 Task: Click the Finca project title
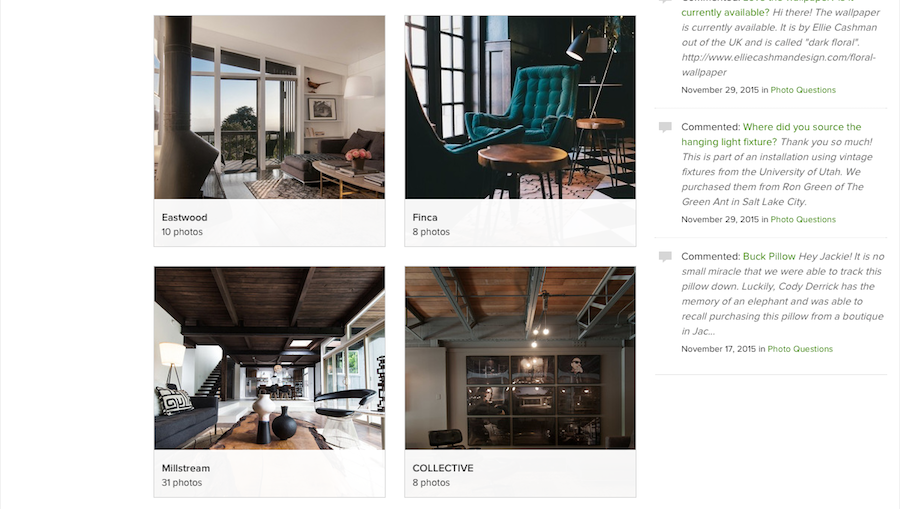[425, 217]
